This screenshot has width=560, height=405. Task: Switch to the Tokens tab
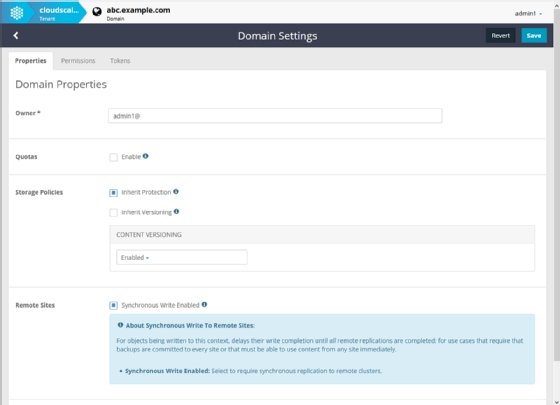point(120,61)
